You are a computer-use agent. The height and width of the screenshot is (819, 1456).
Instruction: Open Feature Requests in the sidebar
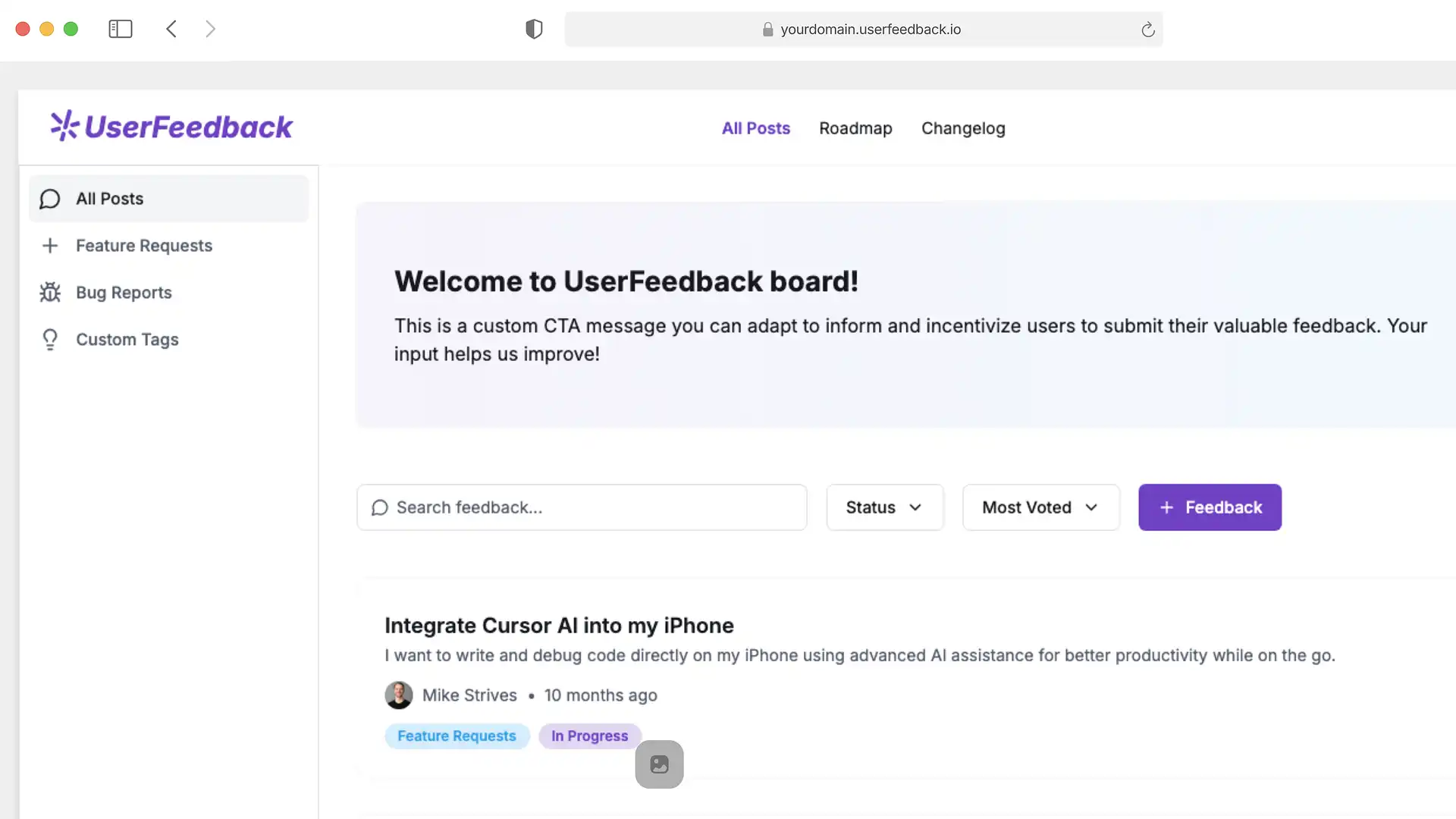click(x=143, y=246)
